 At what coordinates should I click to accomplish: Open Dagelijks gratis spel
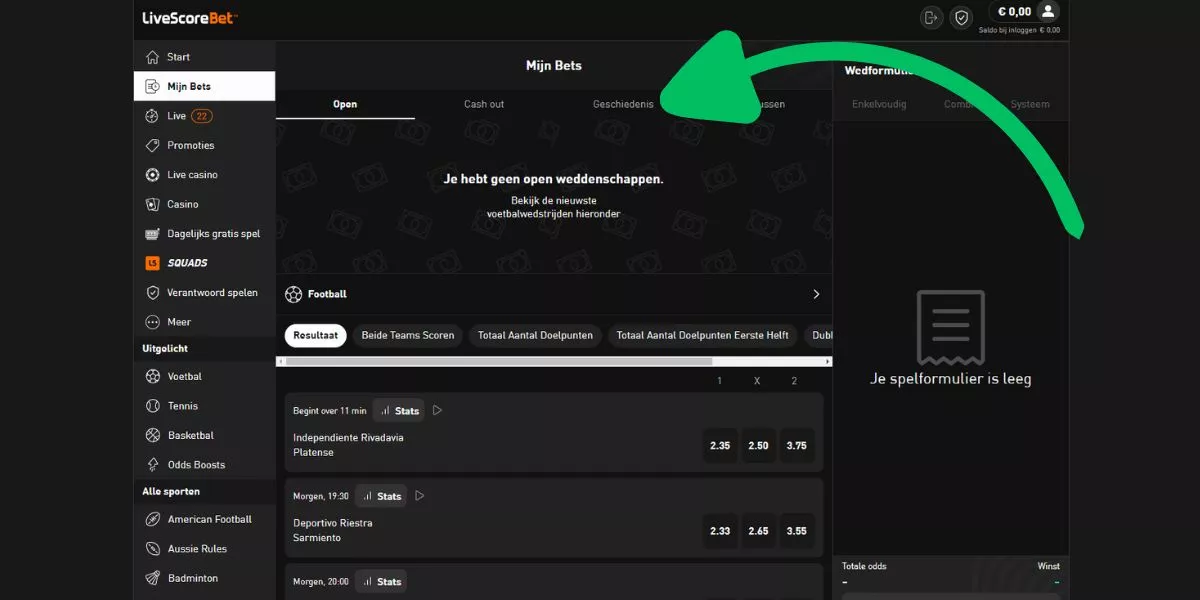(204, 234)
